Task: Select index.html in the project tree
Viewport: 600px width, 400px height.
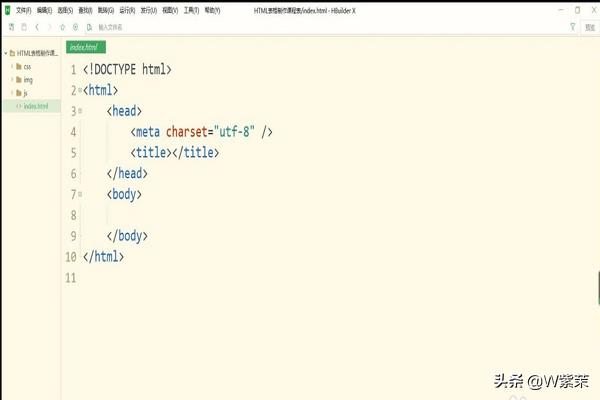Action: (35, 105)
